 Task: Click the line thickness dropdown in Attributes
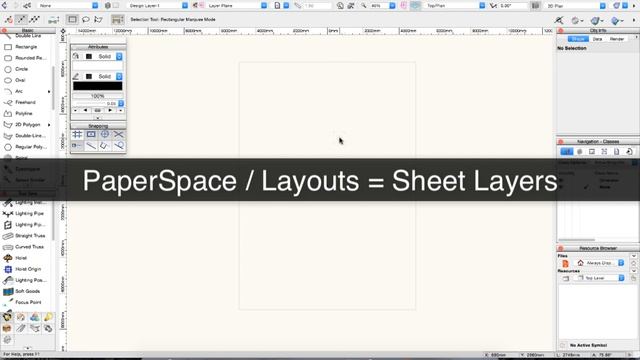(121, 103)
